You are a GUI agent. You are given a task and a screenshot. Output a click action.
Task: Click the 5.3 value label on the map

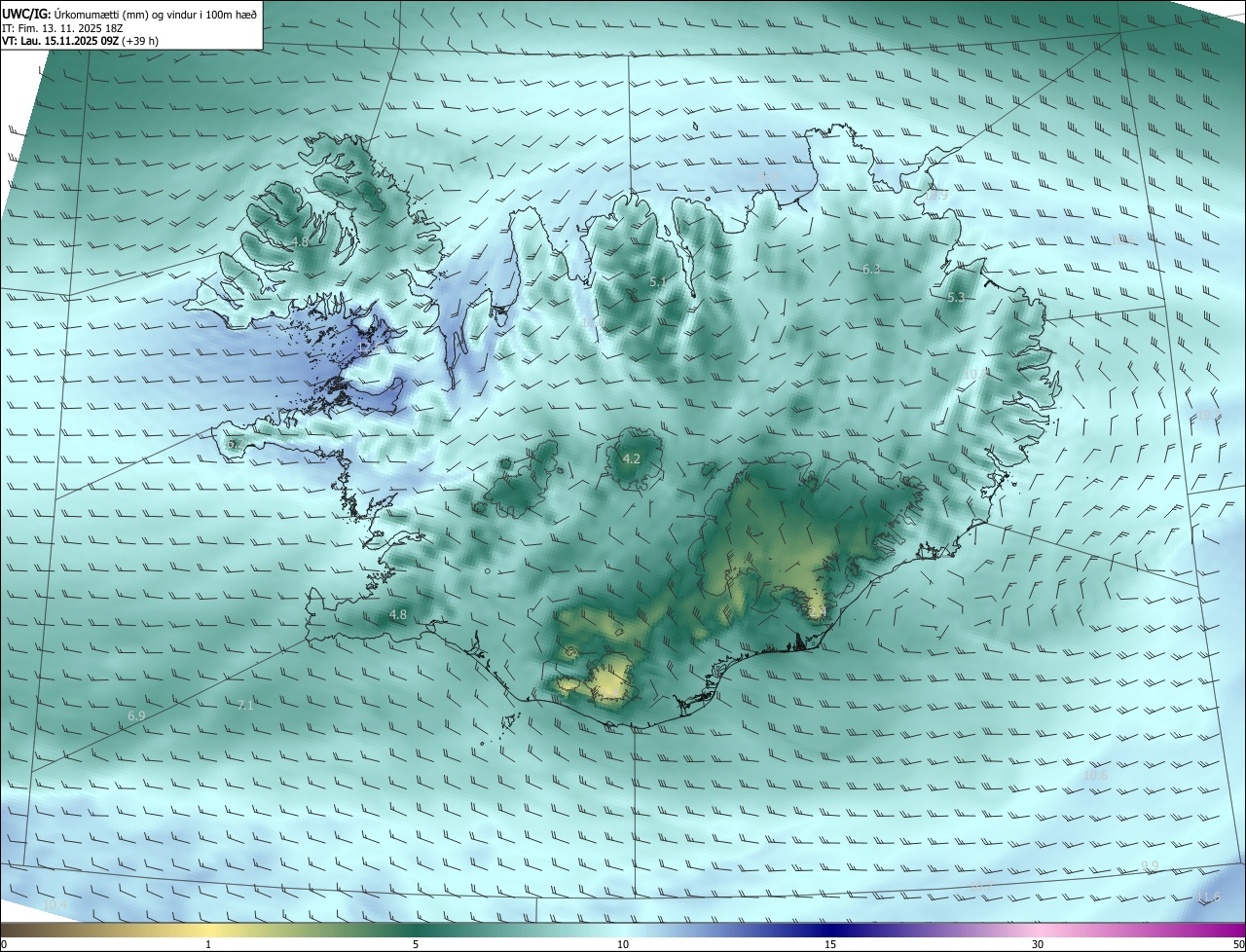pyautogui.click(x=956, y=297)
